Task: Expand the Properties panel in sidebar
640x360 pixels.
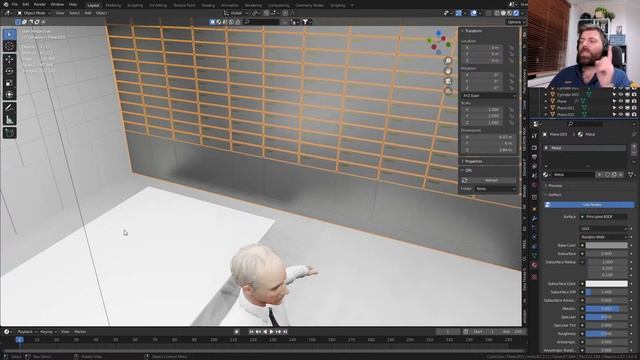Action: (x=473, y=162)
